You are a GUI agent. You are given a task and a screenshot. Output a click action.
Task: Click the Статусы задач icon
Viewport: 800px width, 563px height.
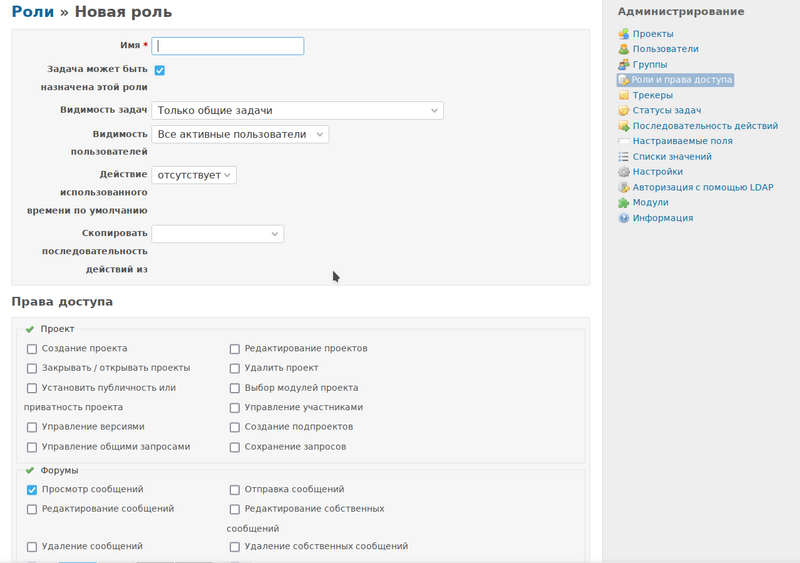tap(623, 111)
